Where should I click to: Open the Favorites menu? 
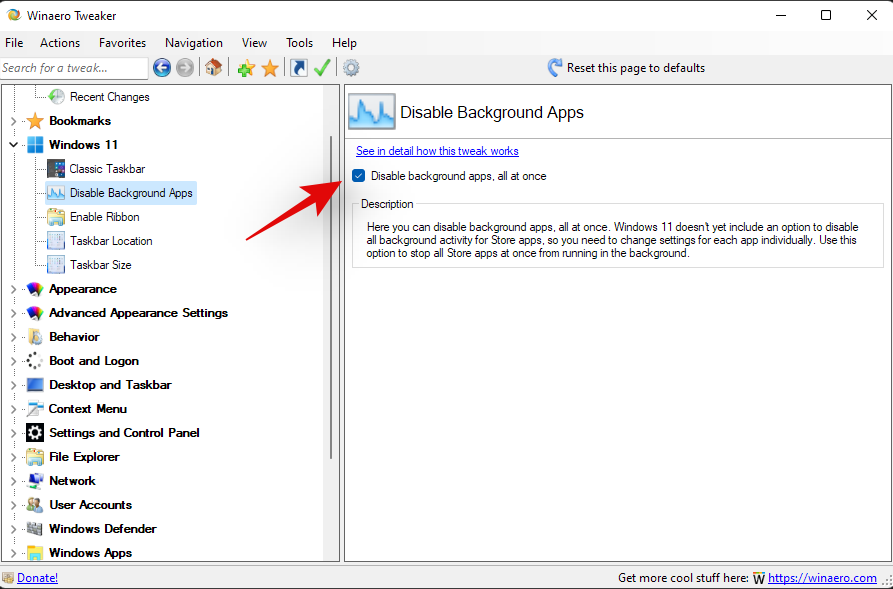coord(122,43)
